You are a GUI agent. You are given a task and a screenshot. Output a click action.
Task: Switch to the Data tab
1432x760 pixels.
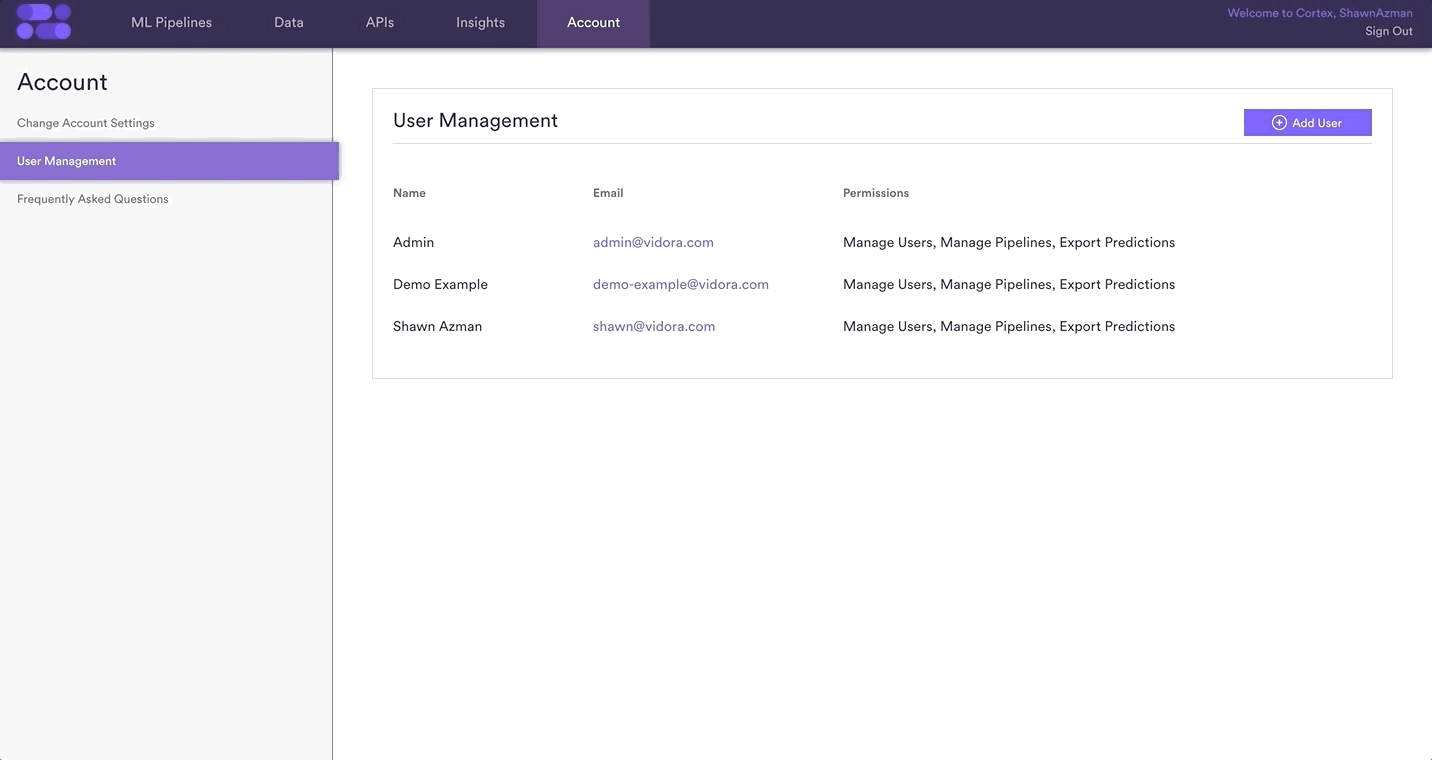(x=289, y=23)
